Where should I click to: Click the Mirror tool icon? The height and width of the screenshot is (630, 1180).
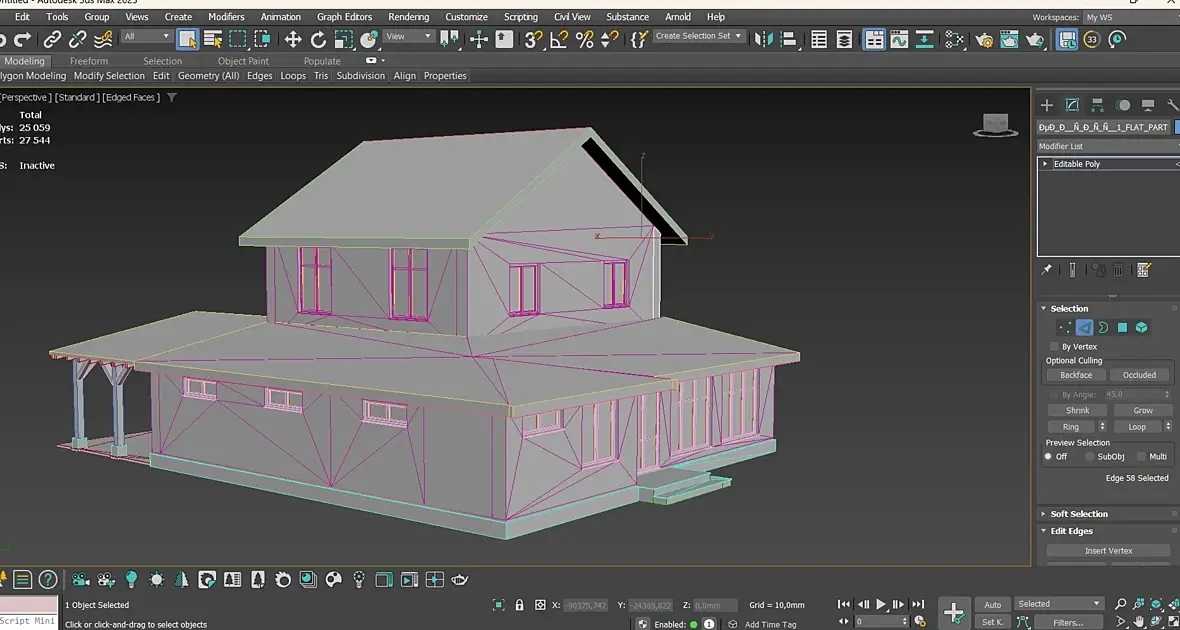point(764,39)
